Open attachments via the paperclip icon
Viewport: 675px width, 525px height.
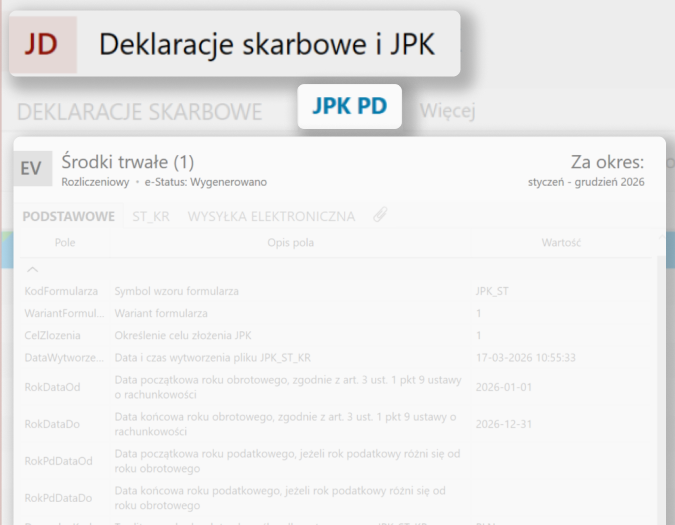point(379,215)
